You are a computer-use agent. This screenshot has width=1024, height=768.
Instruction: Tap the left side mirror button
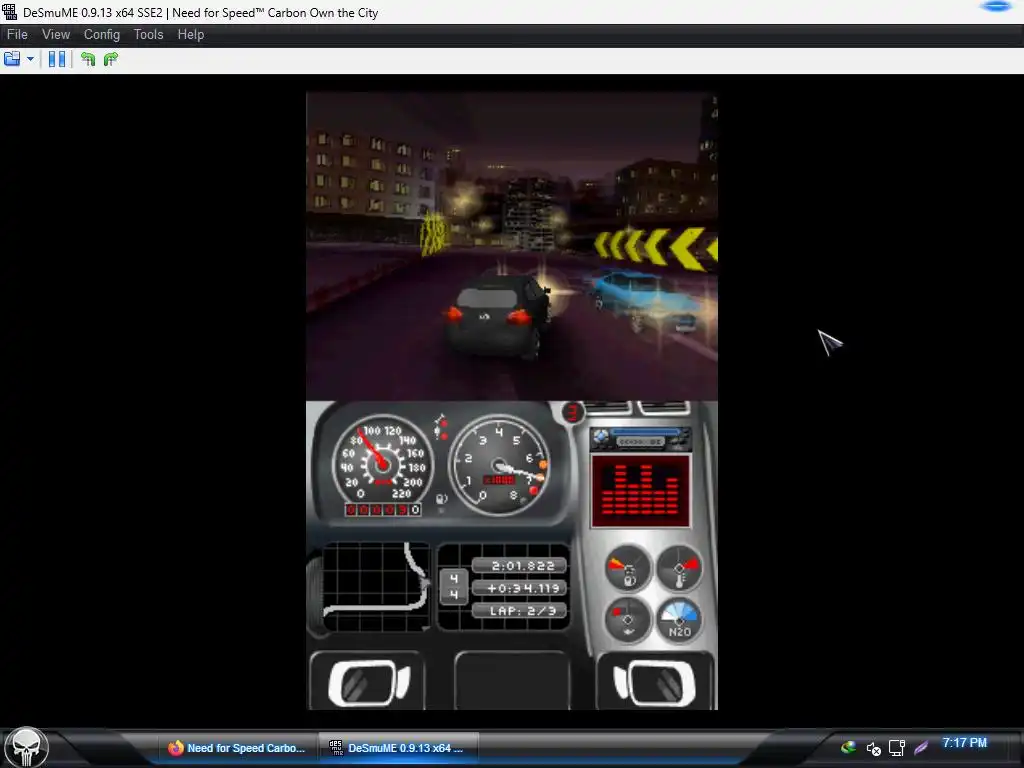pyautogui.click(x=368, y=682)
